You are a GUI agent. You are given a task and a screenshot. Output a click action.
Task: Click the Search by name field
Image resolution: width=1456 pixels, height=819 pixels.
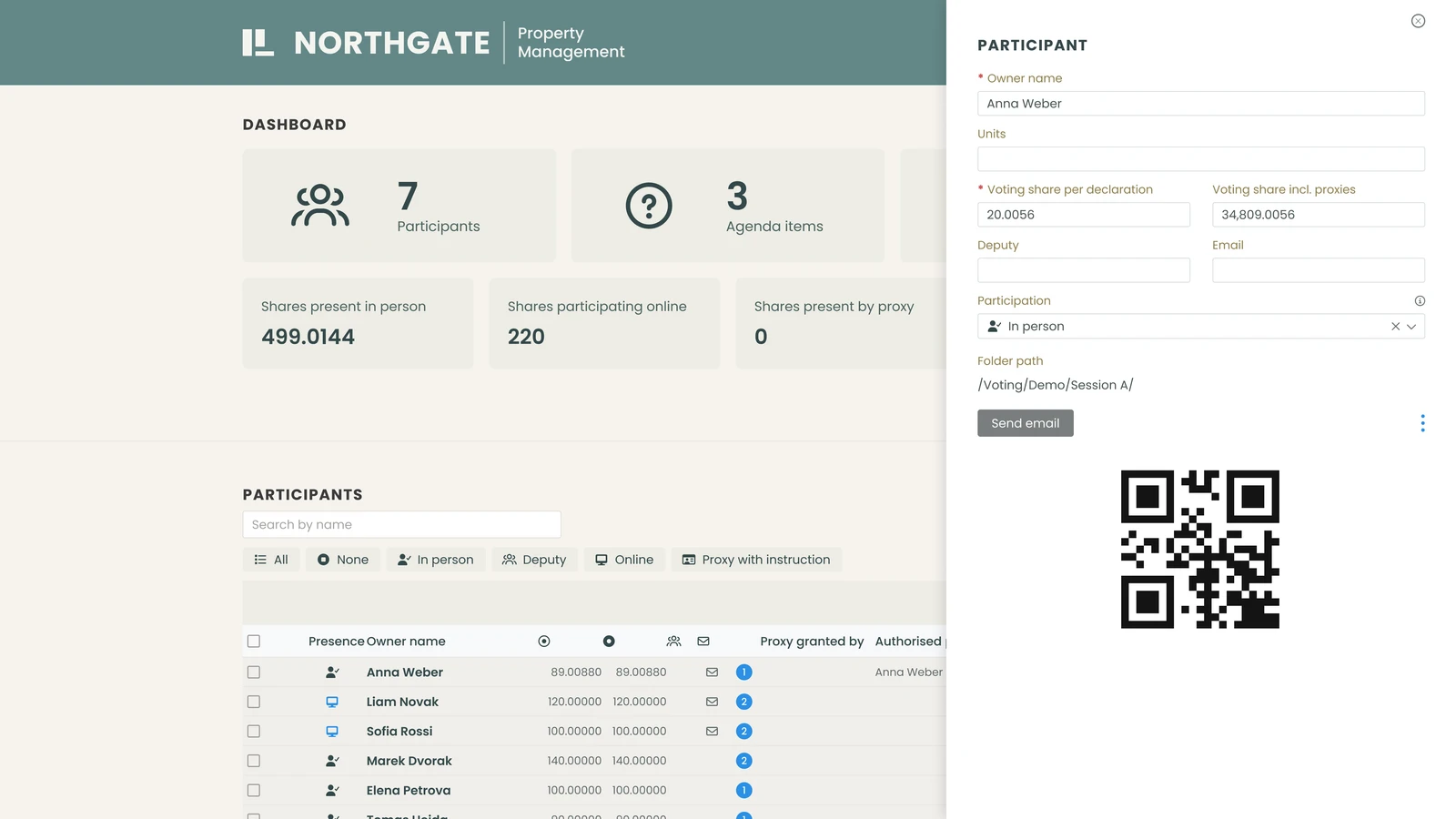tap(401, 524)
